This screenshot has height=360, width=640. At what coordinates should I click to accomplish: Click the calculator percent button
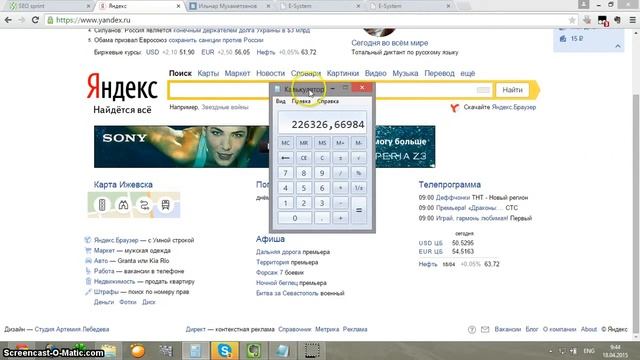point(359,173)
